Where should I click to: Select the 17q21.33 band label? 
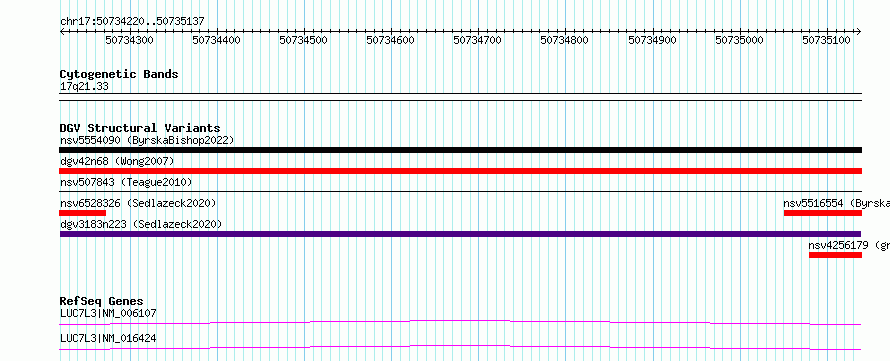[x=84, y=87]
